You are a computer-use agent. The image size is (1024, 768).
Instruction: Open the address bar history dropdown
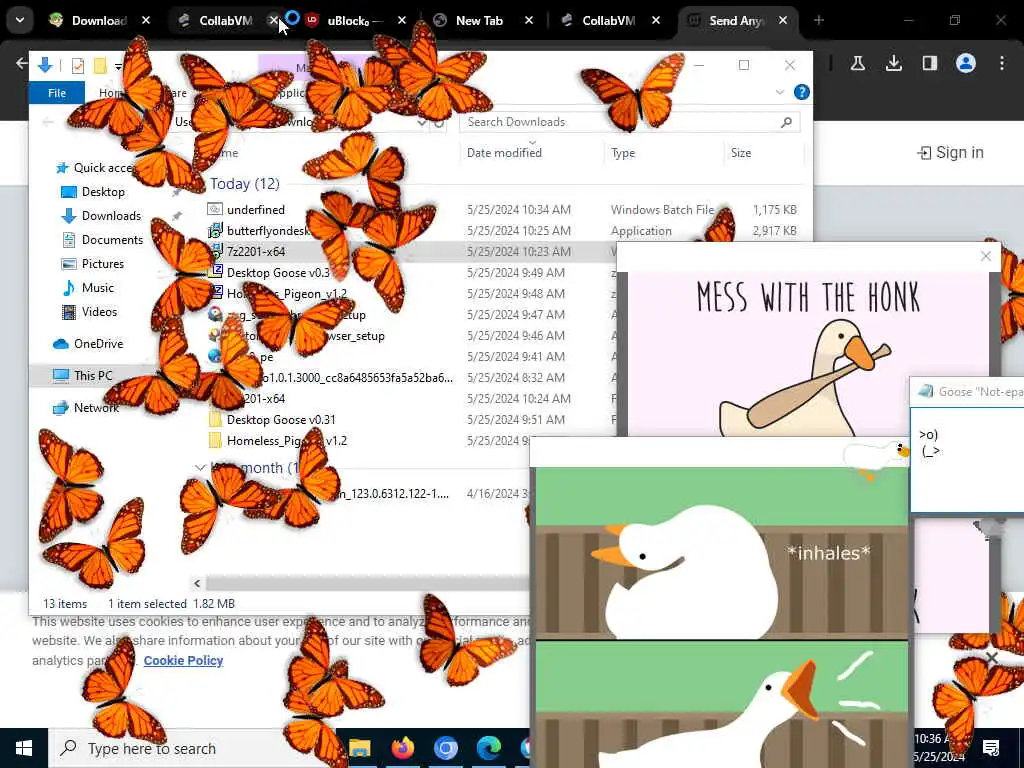coord(422,122)
